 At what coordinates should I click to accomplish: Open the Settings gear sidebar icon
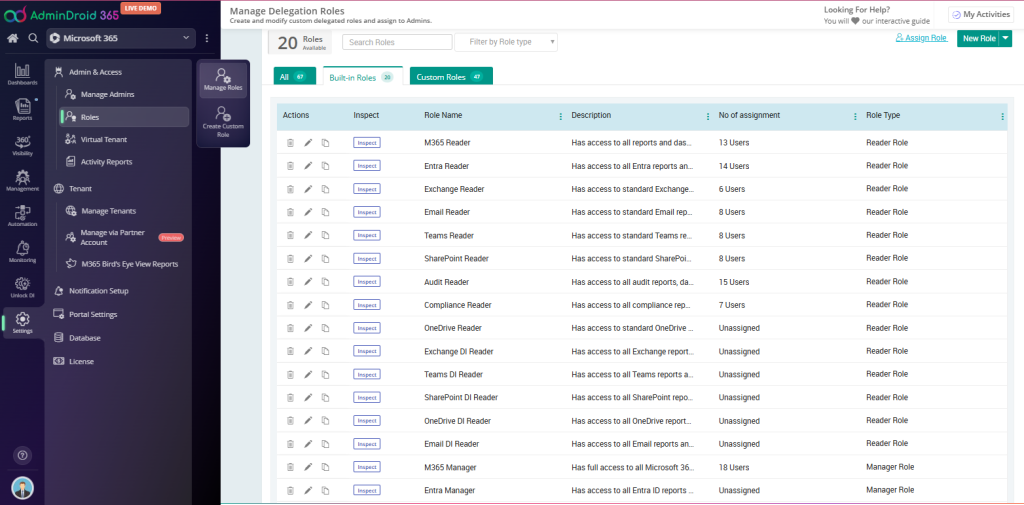22,322
